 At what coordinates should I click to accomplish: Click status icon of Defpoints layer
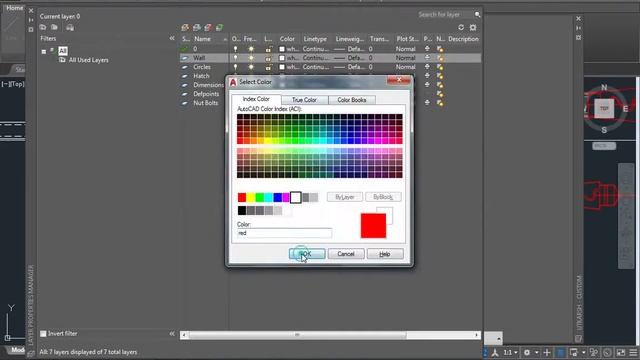tap(185, 94)
